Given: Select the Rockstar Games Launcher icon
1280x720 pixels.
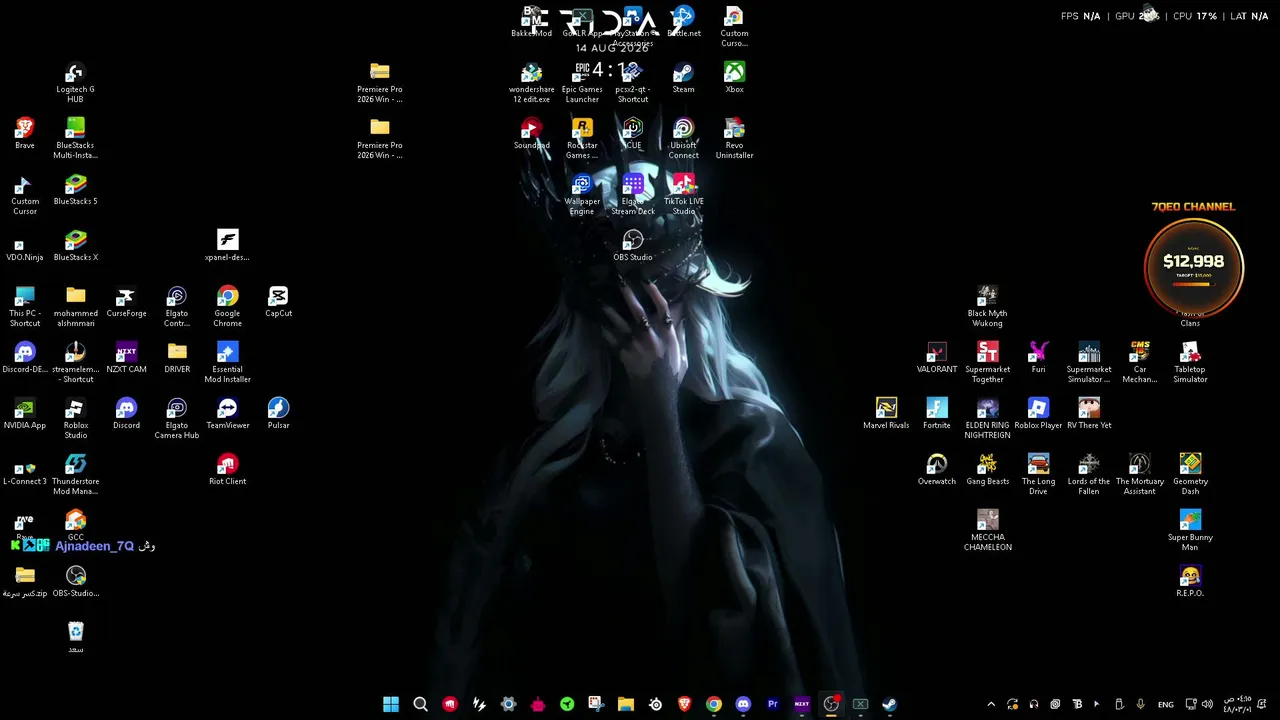Looking at the screenshot, I should pos(582,139).
